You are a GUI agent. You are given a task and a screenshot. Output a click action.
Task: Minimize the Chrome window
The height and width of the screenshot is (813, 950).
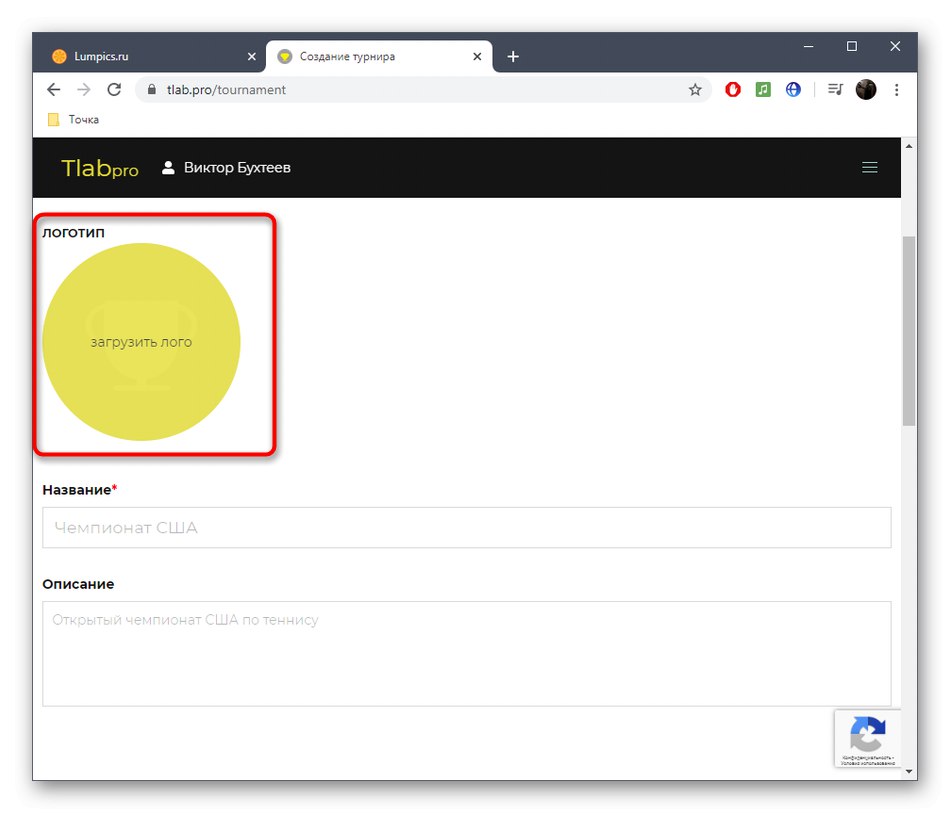pos(808,46)
